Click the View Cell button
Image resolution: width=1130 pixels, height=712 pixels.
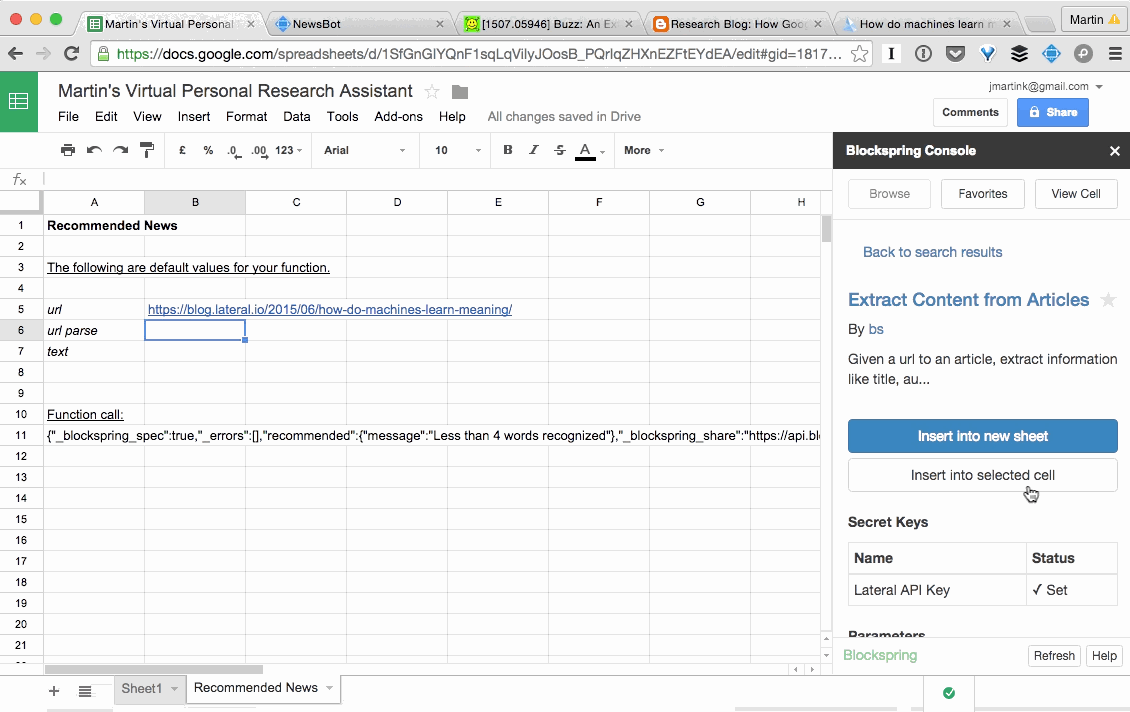pyautogui.click(x=1076, y=194)
